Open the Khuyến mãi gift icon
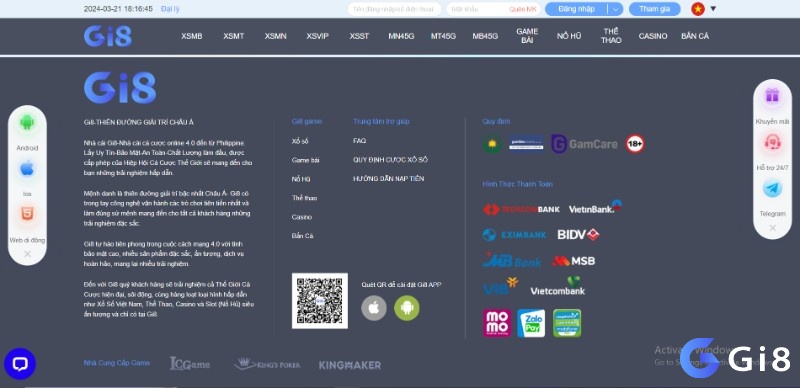Image resolution: width=800 pixels, height=388 pixels. click(772, 95)
